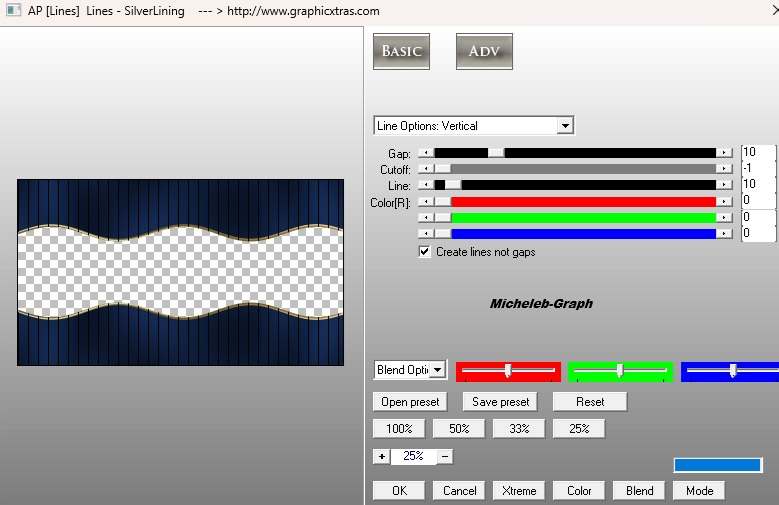The height and width of the screenshot is (505, 779).
Task: Click the Line slider right arrow
Action: [724, 185]
